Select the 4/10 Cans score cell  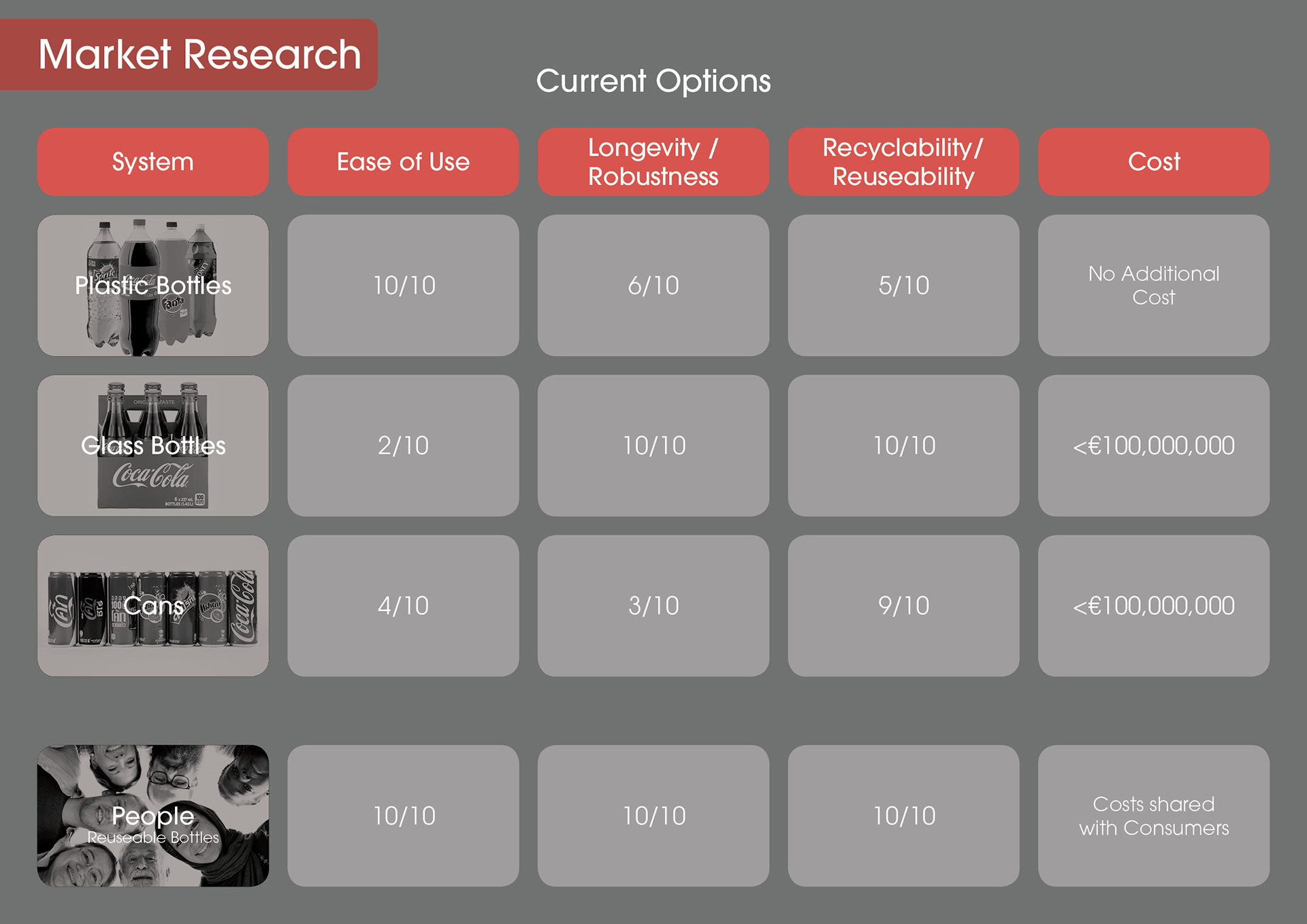click(403, 606)
